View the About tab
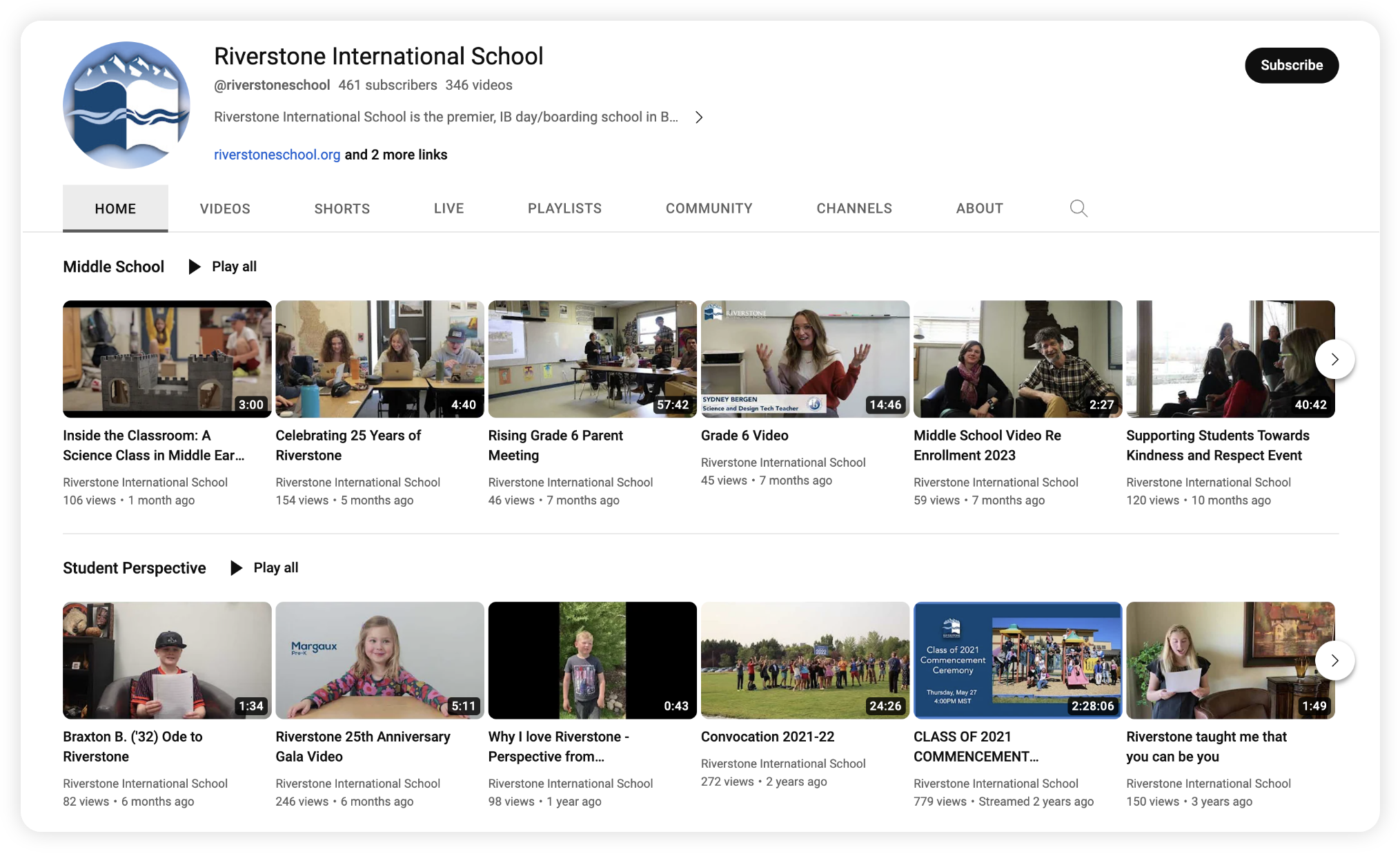 [980, 208]
